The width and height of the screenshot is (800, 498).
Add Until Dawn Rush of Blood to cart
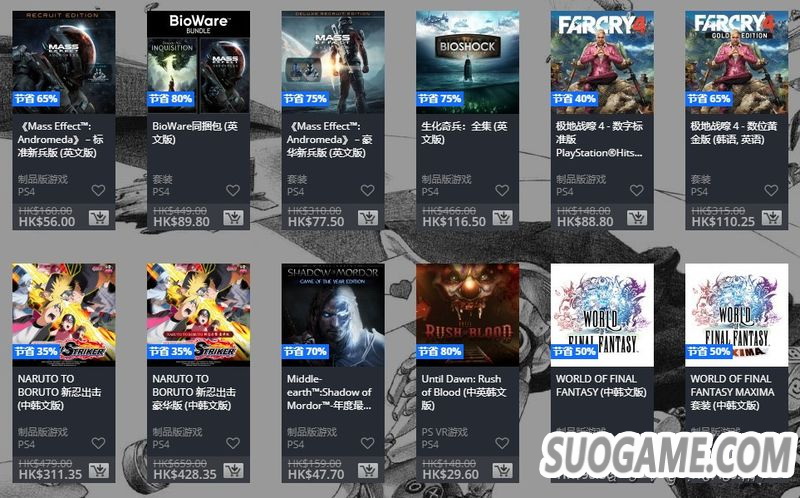tap(503, 470)
